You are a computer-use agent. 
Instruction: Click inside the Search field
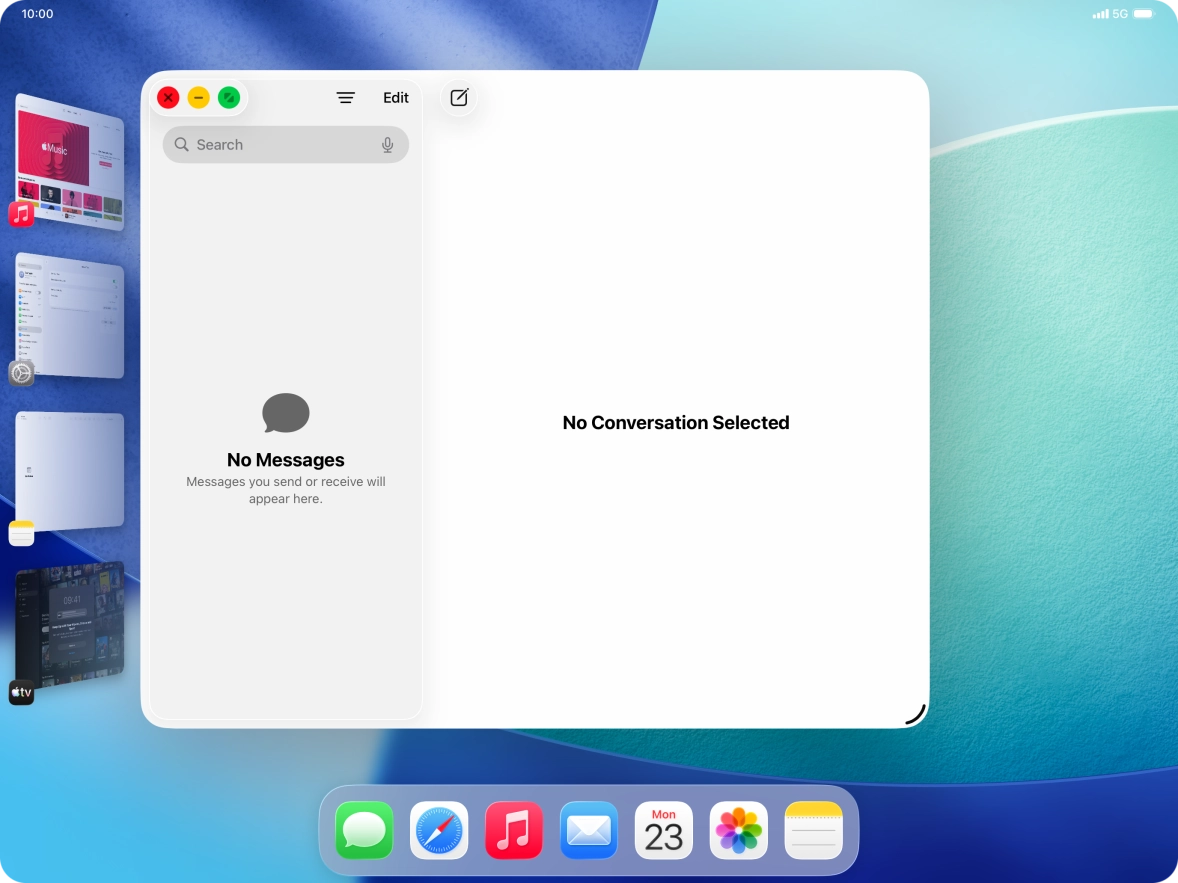click(270, 144)
